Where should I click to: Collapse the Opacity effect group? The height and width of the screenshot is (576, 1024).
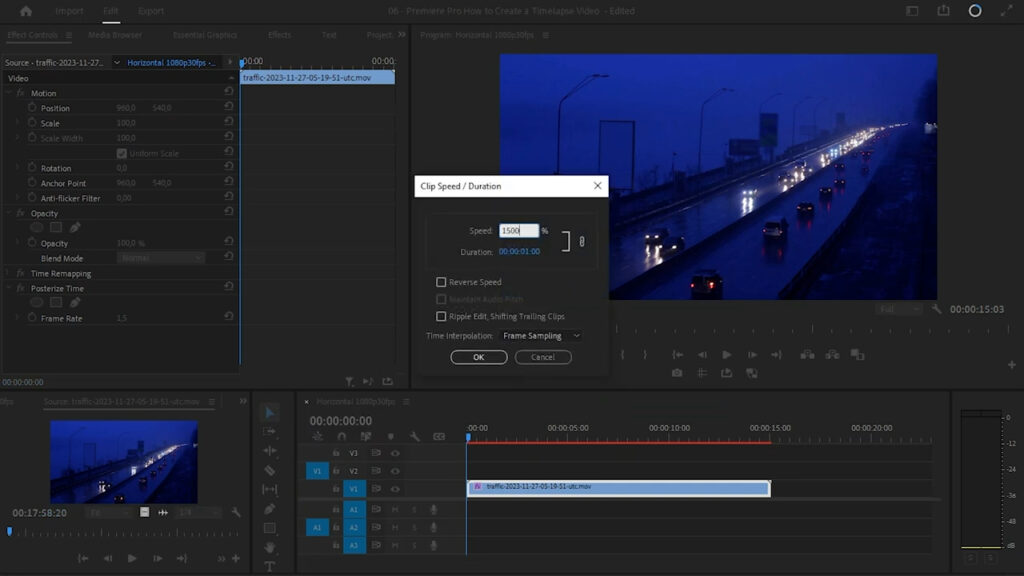(9, 214)
